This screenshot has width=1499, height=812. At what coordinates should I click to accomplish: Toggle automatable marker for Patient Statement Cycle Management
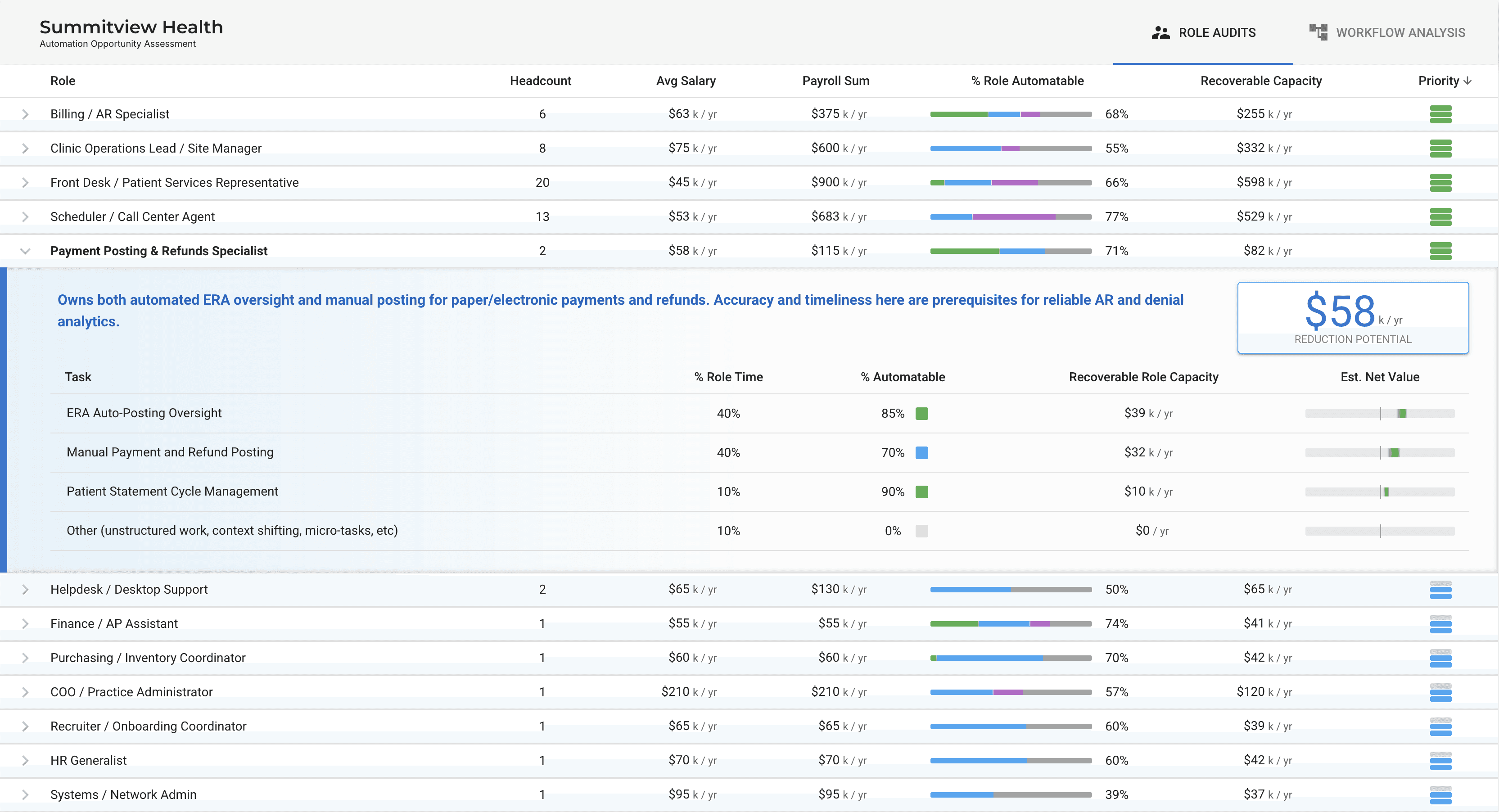click(x=922, y=492)
